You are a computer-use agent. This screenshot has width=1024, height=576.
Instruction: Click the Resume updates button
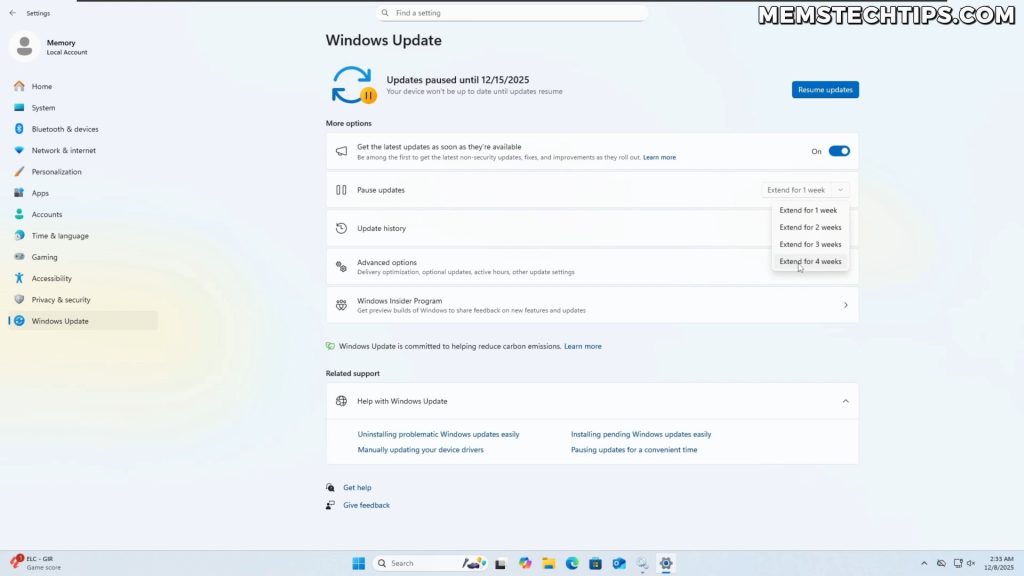pyautogui.click(x=824, y=89)
